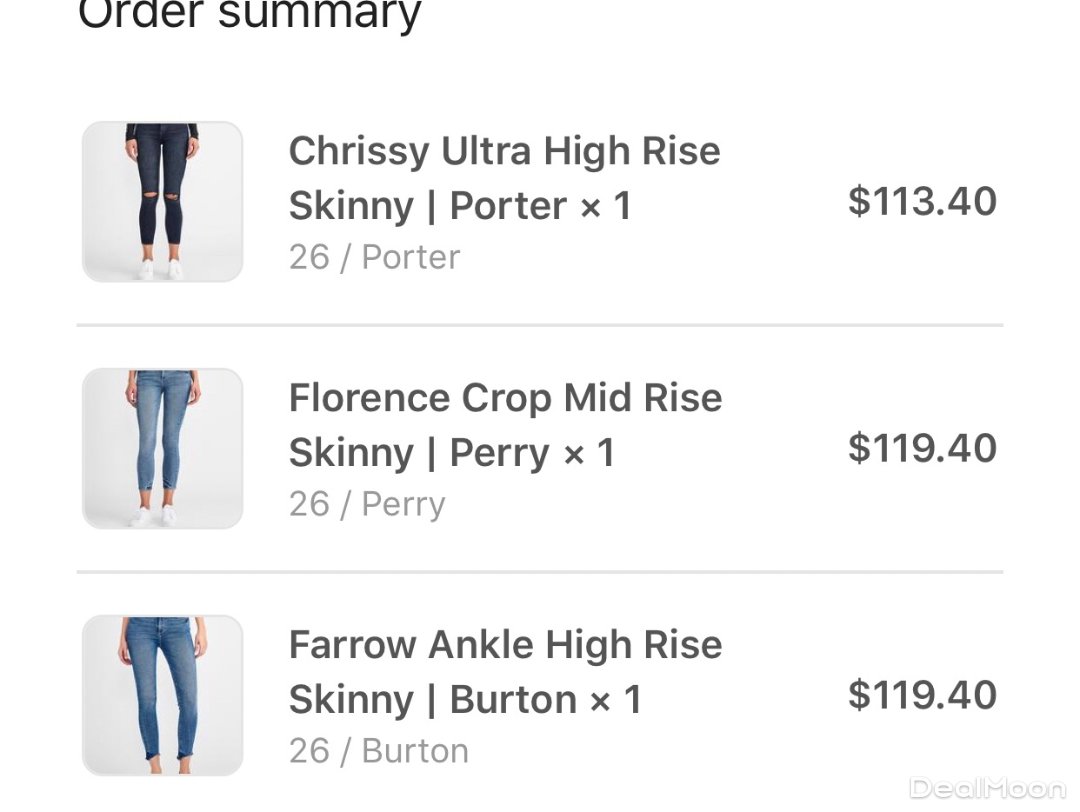1080x812 pixels.
Task: Click the Order summary heading
Action: [x=250, y=15]
